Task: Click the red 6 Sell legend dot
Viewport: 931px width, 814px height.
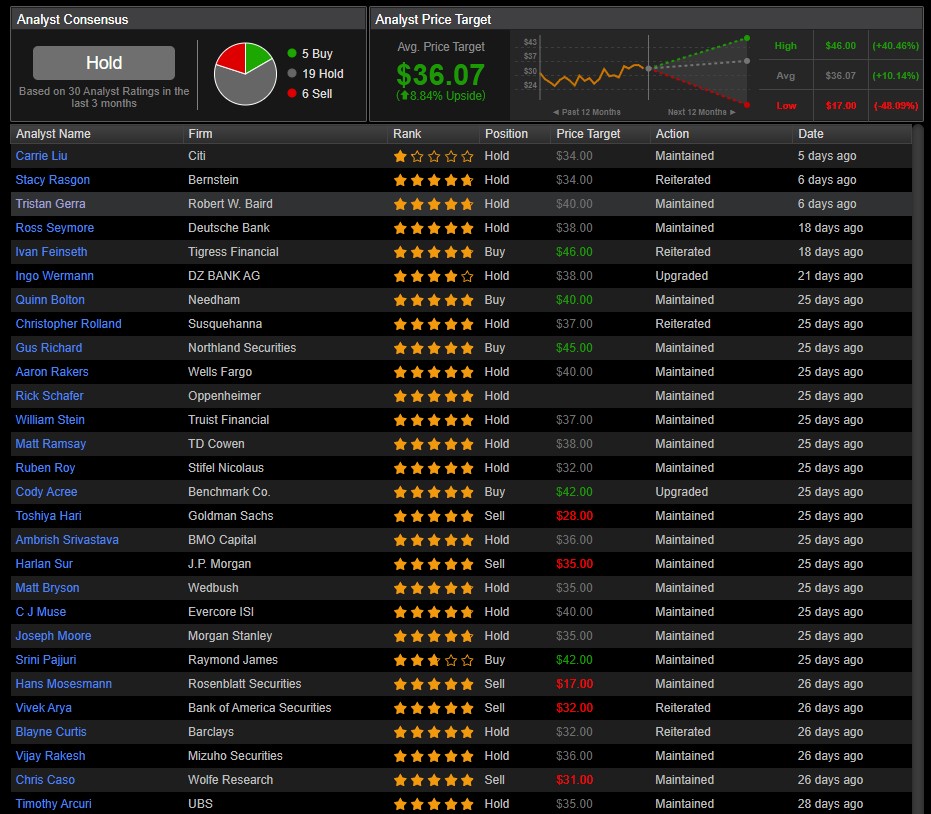Action: coord(292,93)
